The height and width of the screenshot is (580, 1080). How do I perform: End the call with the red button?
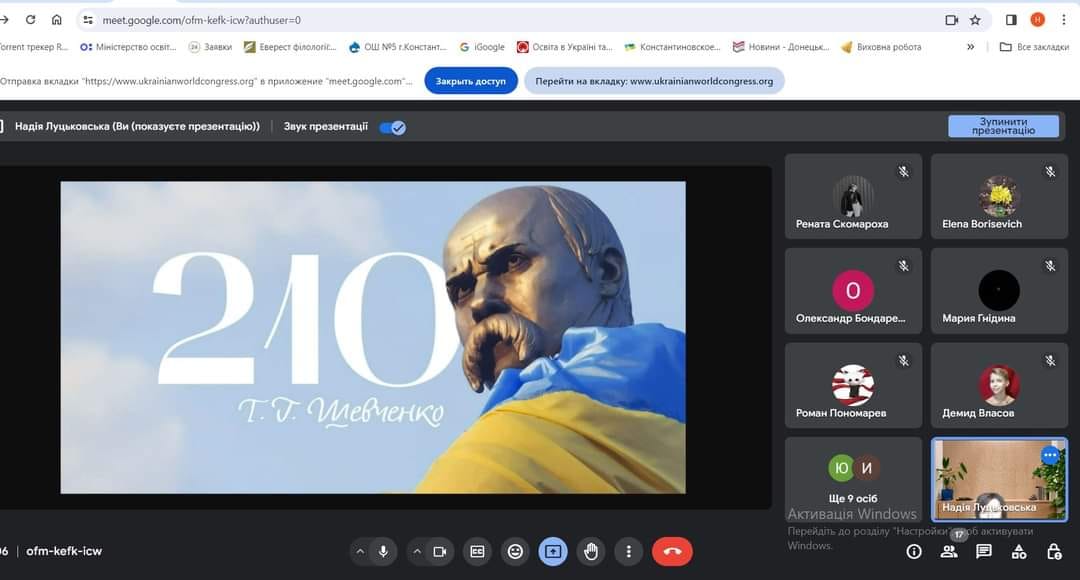tap(672, 551)
